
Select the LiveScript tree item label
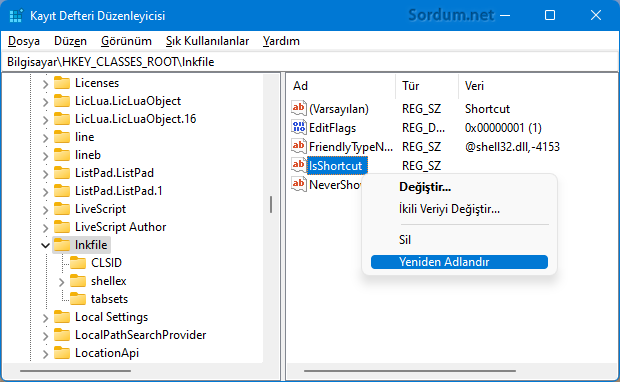100,209
